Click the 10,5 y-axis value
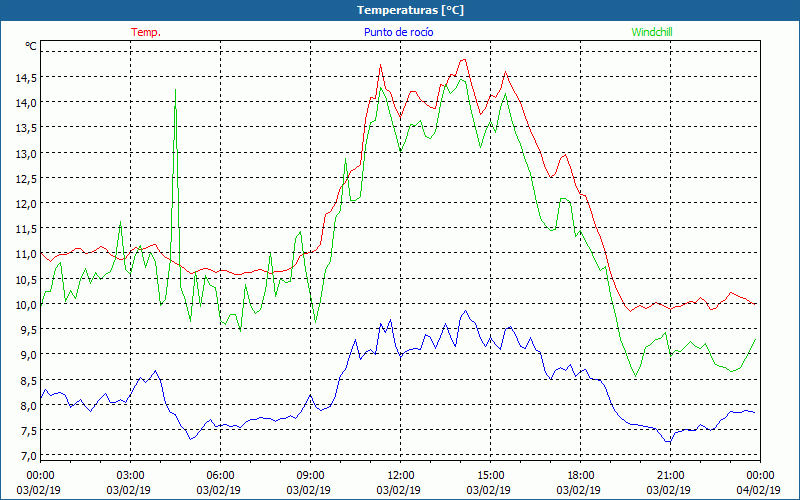 pyautogui.click(x=24, y=279)
